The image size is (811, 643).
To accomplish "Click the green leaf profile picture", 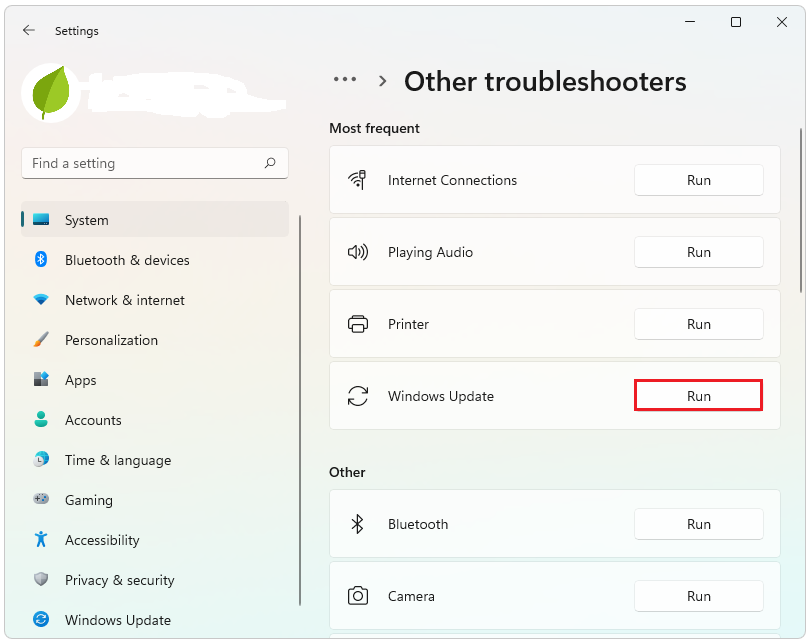I will pyautogui.click(x=51, y=93).
